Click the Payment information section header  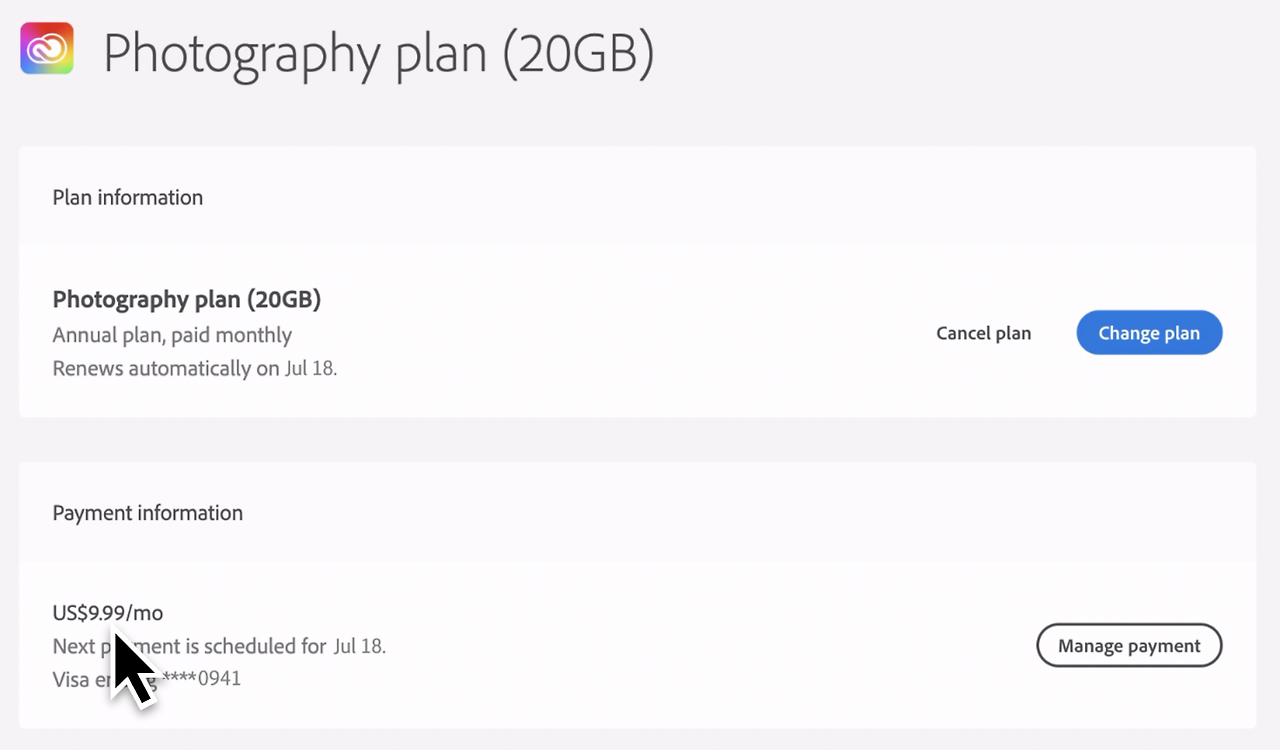pyautogui.click(x=147, y=512)
